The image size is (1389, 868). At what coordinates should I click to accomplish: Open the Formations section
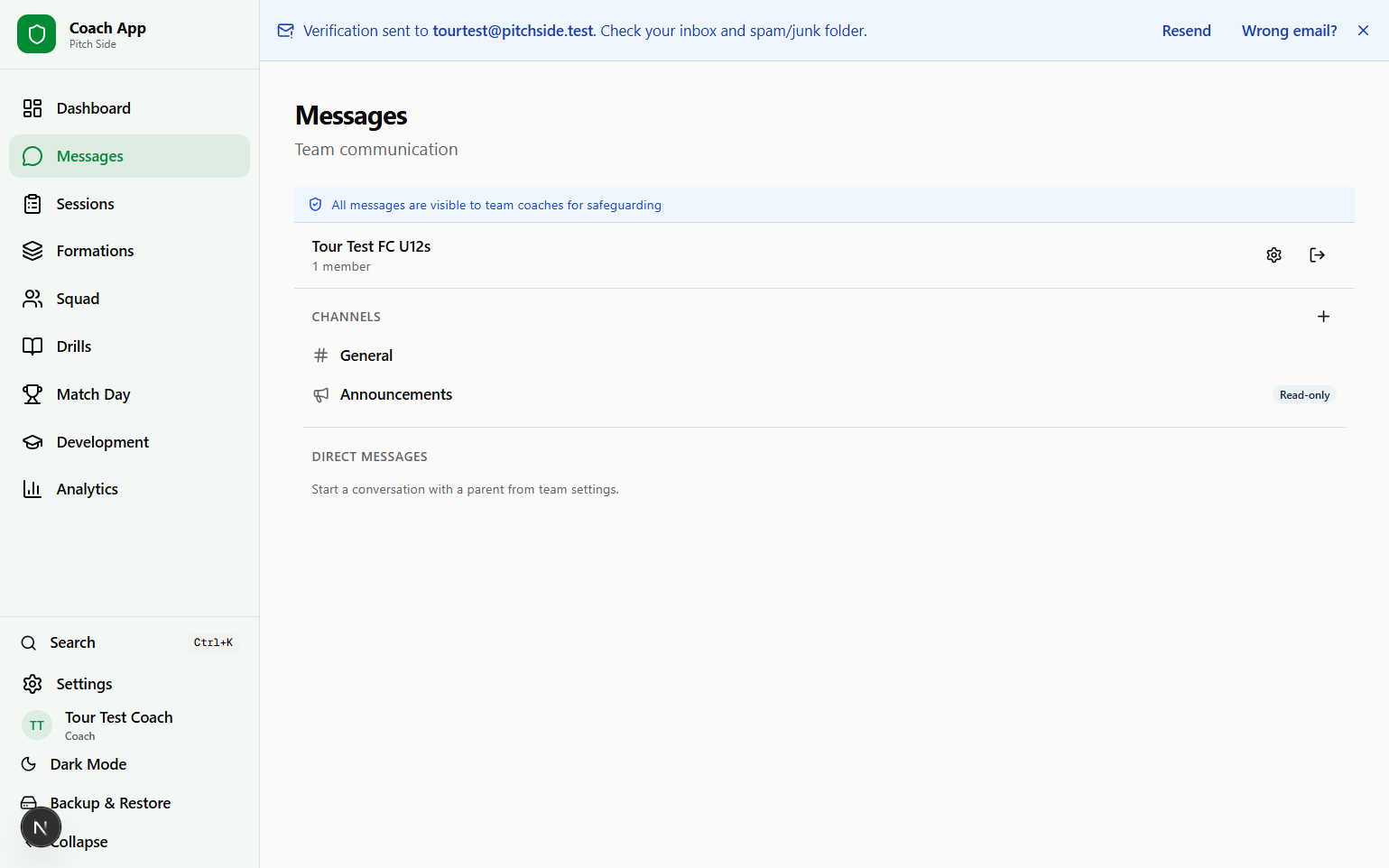click(x=95, y=251)
